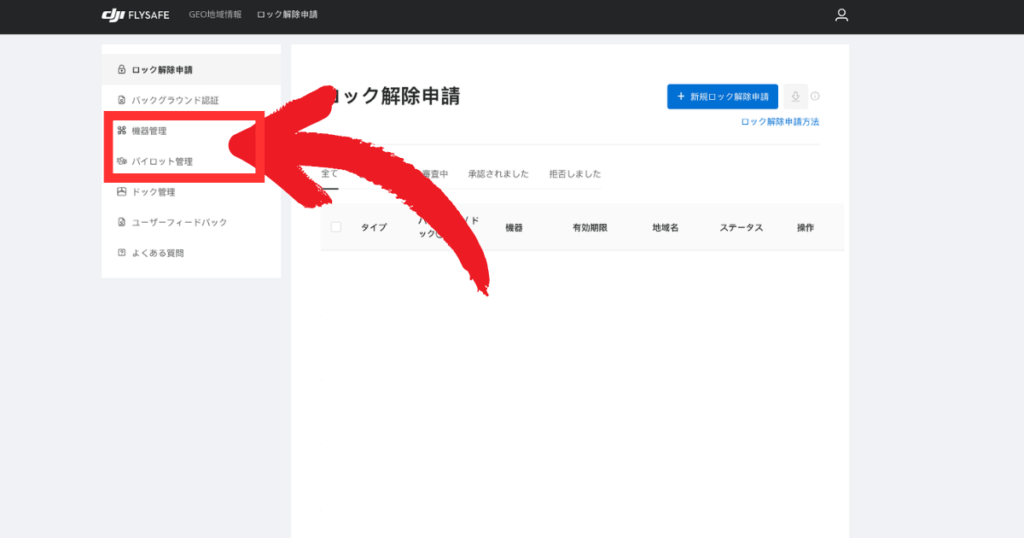
Task: Open バックグラウンド認証 in the sidebar
Action: click(x=175, y=100)
